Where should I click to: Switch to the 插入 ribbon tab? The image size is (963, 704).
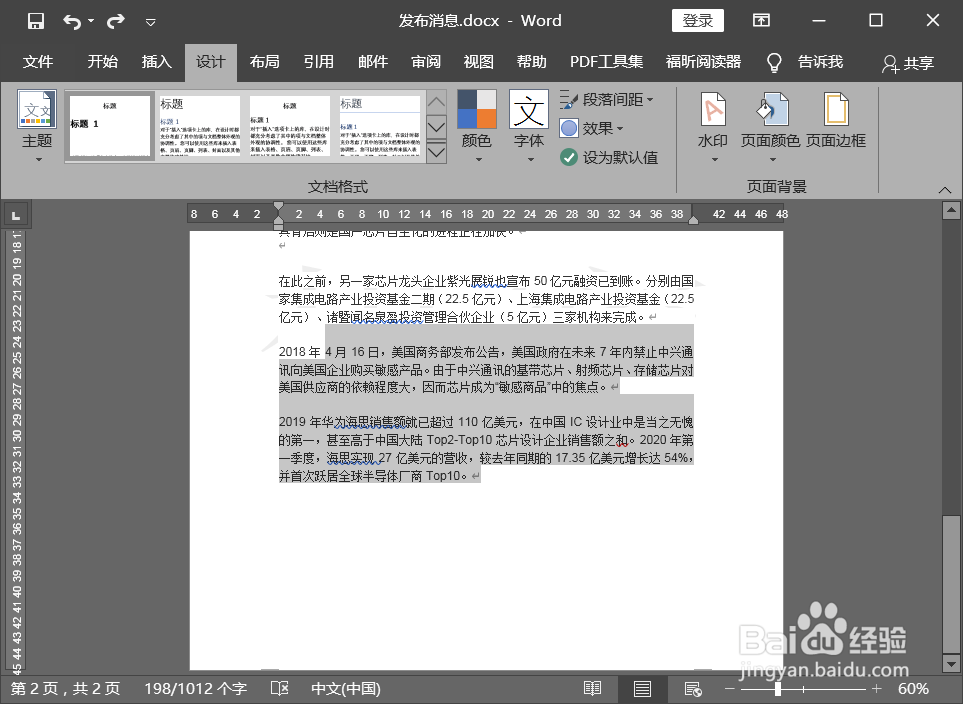[x=156, y=62]
